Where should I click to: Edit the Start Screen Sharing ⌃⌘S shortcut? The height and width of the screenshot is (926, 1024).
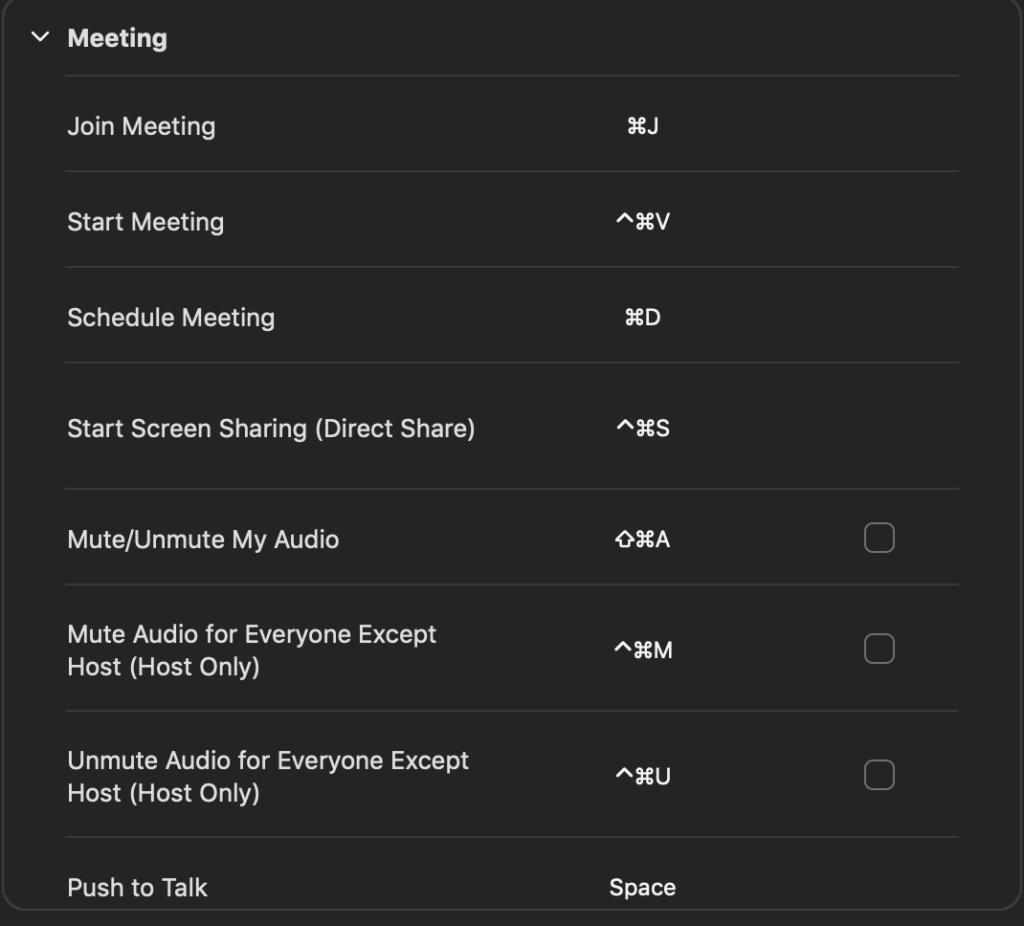coord(642,429)
